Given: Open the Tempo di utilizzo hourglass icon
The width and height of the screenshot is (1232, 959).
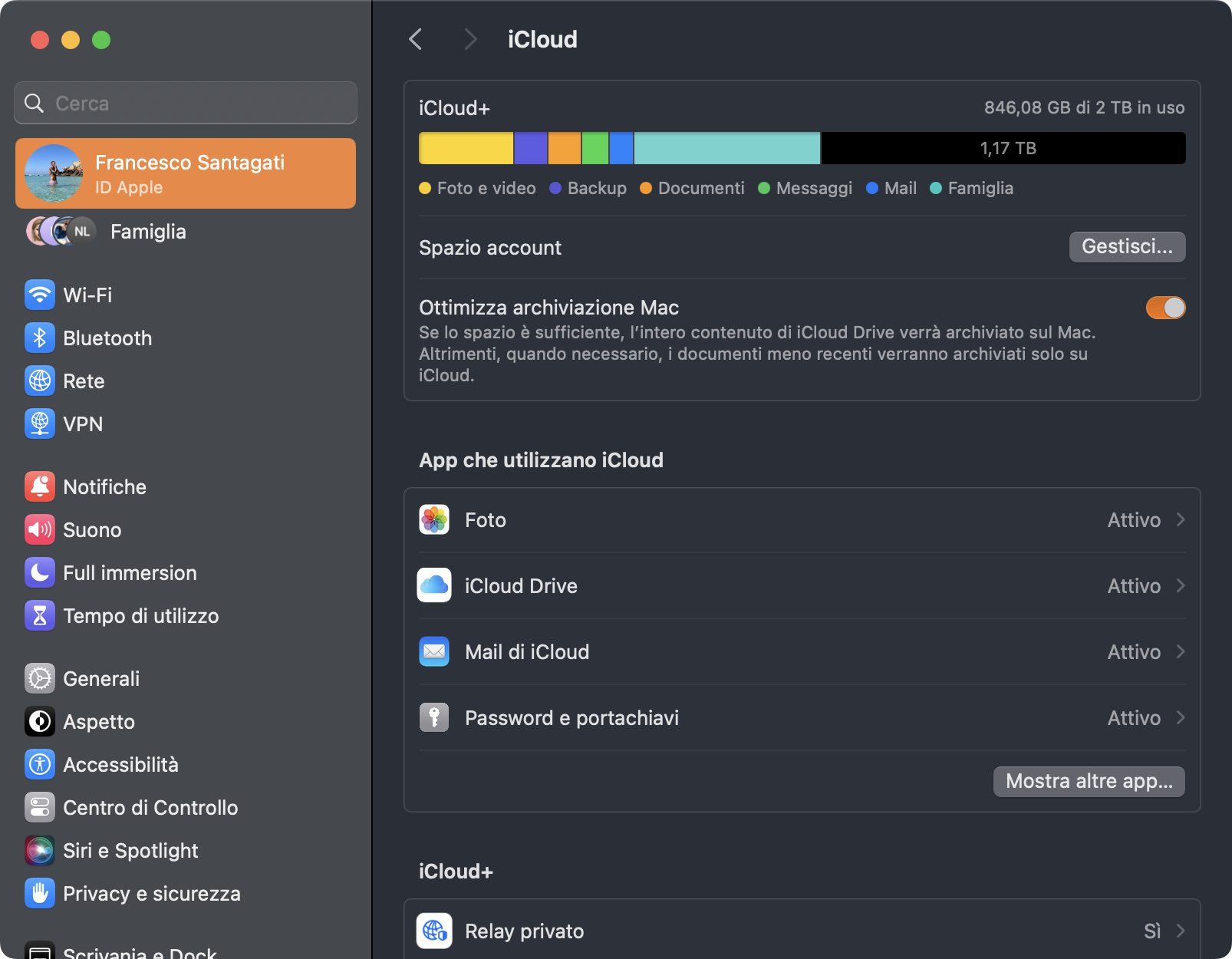Looking at the screenshot, I should (40, 615).
